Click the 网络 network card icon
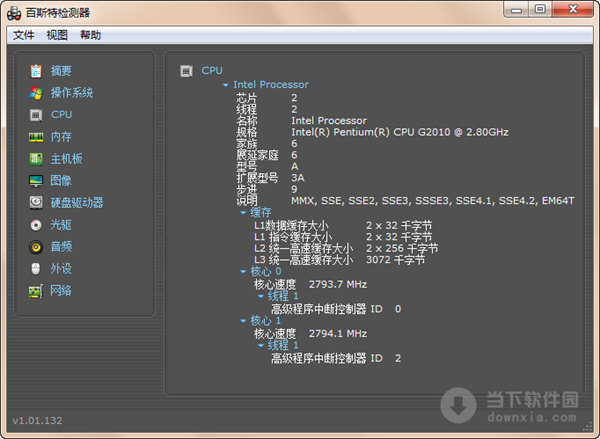The height and width of the screenshot is (439, 600). tap(36, 291)
